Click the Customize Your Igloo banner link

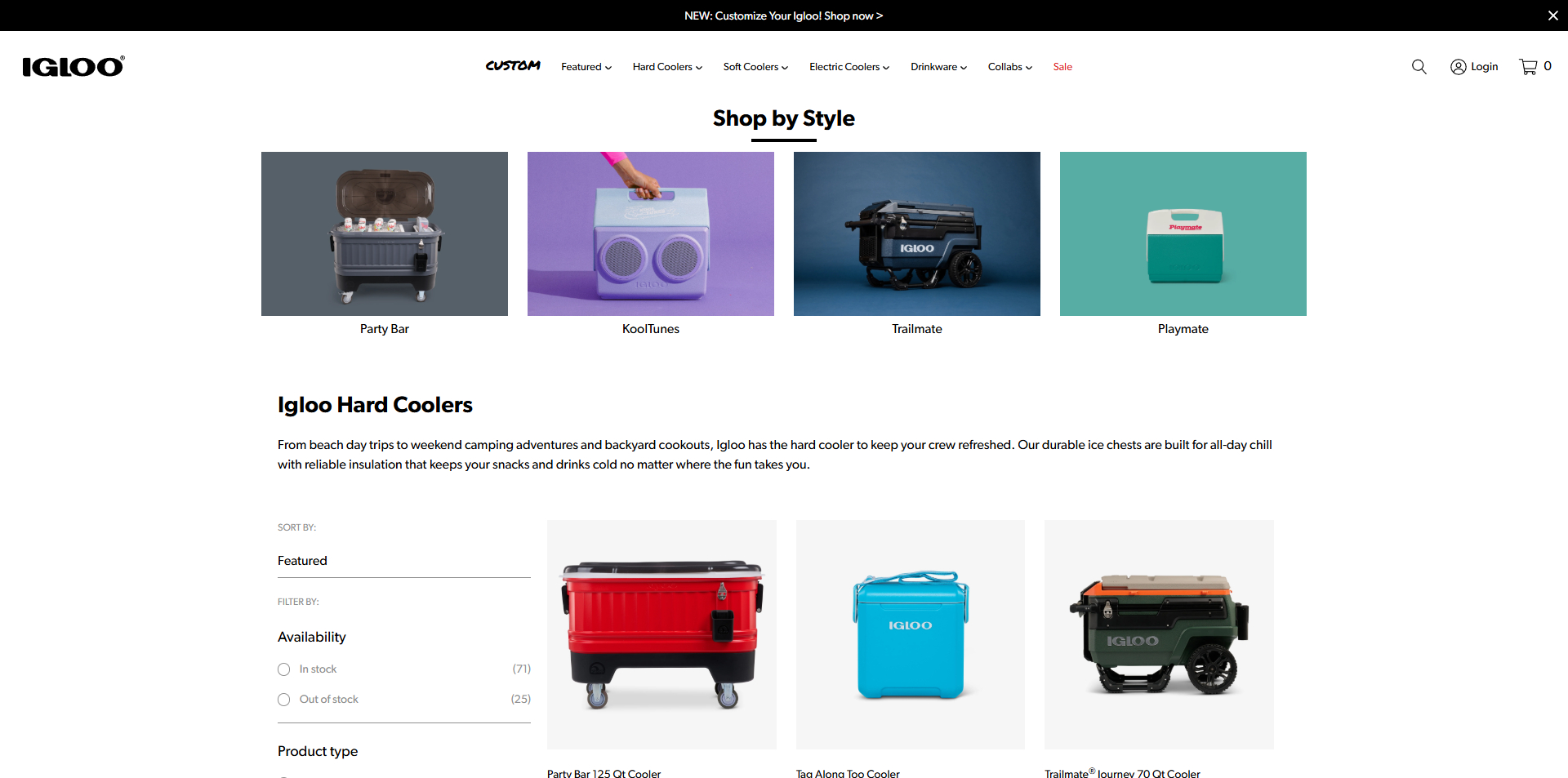pos(783,16)
